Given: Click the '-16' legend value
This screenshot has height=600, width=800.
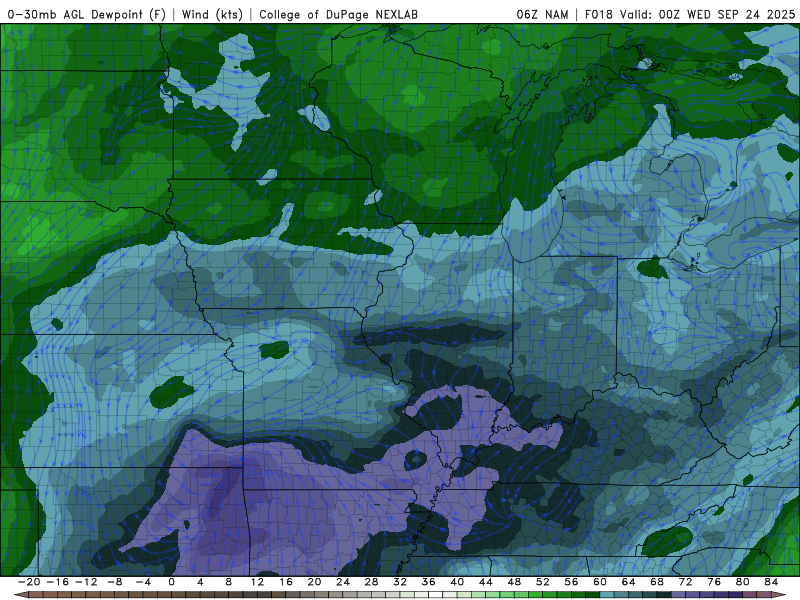Looking at the screenshot, I should 57,582.
